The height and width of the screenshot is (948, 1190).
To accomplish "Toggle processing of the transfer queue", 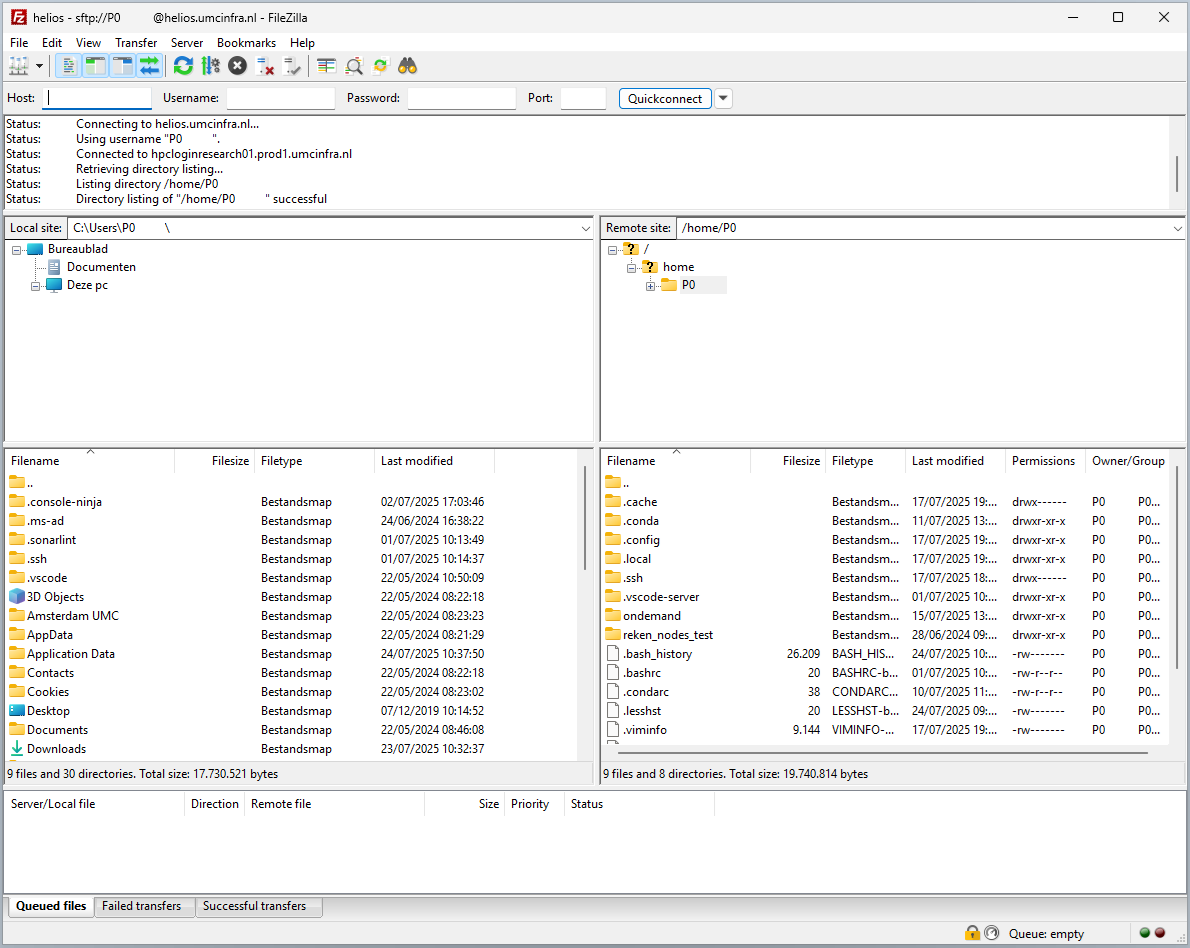I will click(x=210, y=66).
